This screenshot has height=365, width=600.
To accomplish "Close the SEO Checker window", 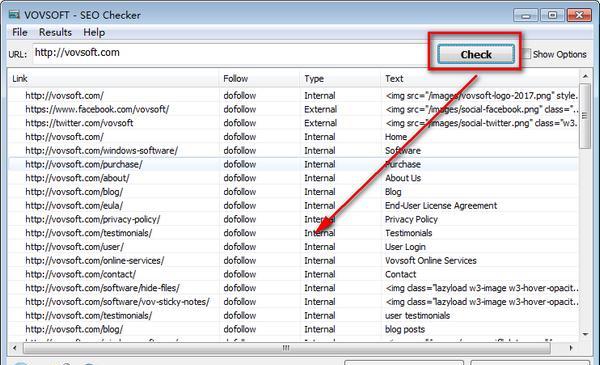I will click(579, 15).
